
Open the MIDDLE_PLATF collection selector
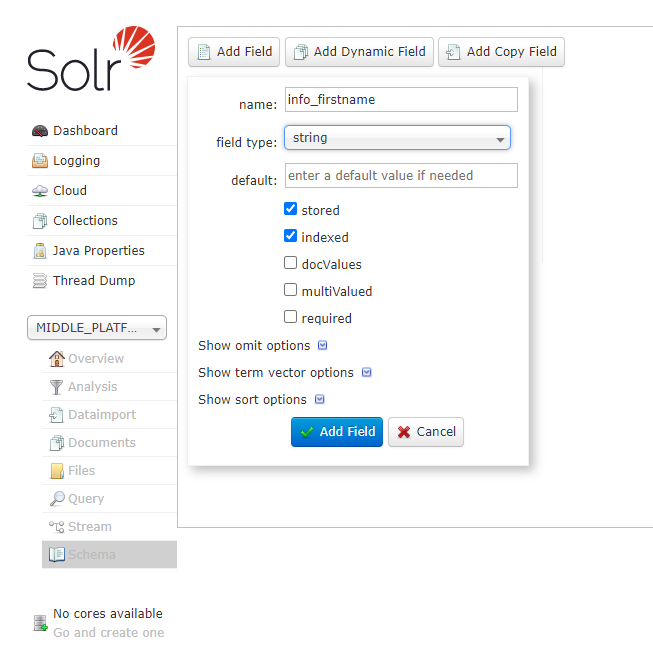click(x=97, y=328)
